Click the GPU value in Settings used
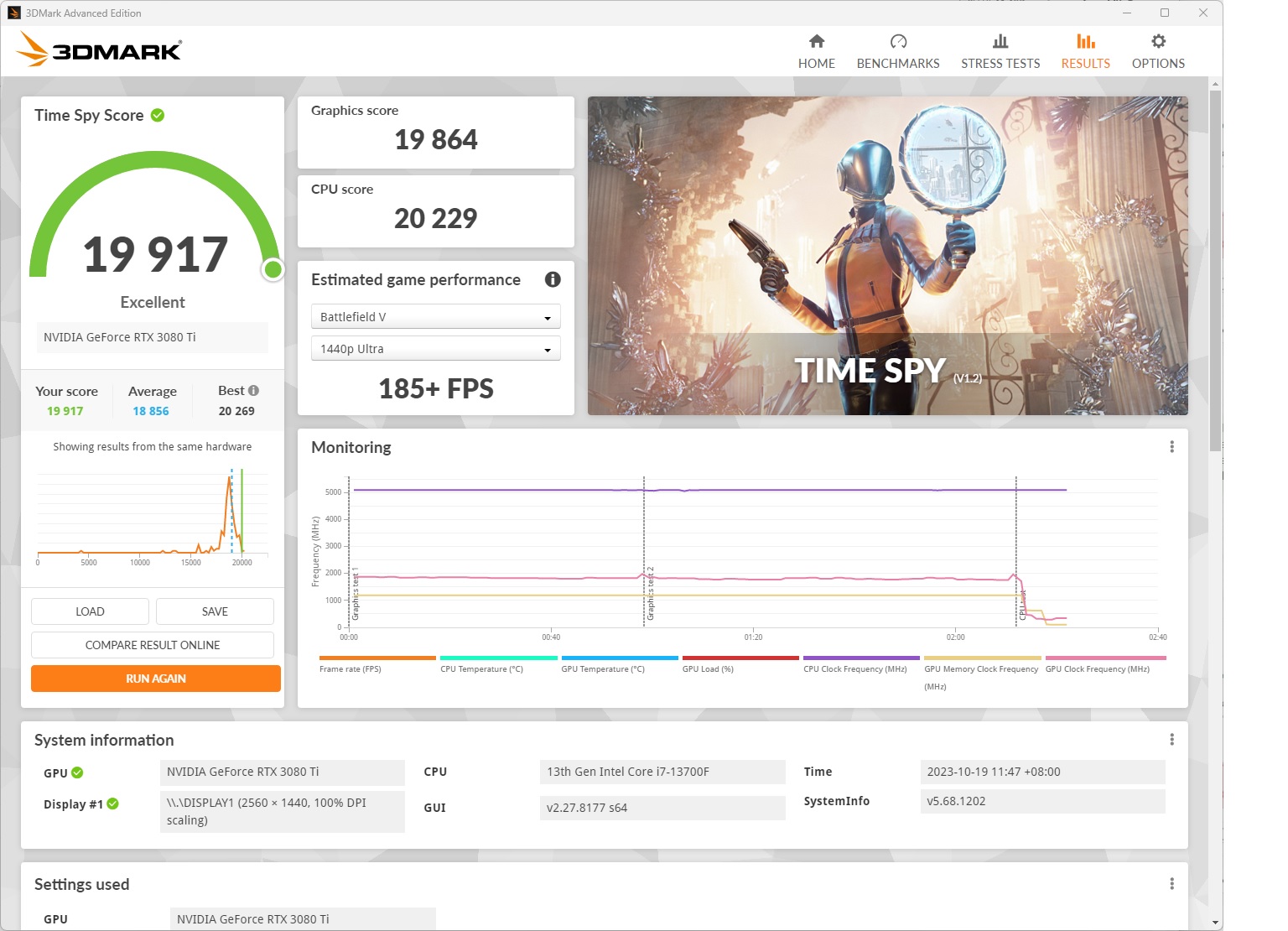This screenshot has width=1288, height=931. [303, 919]
